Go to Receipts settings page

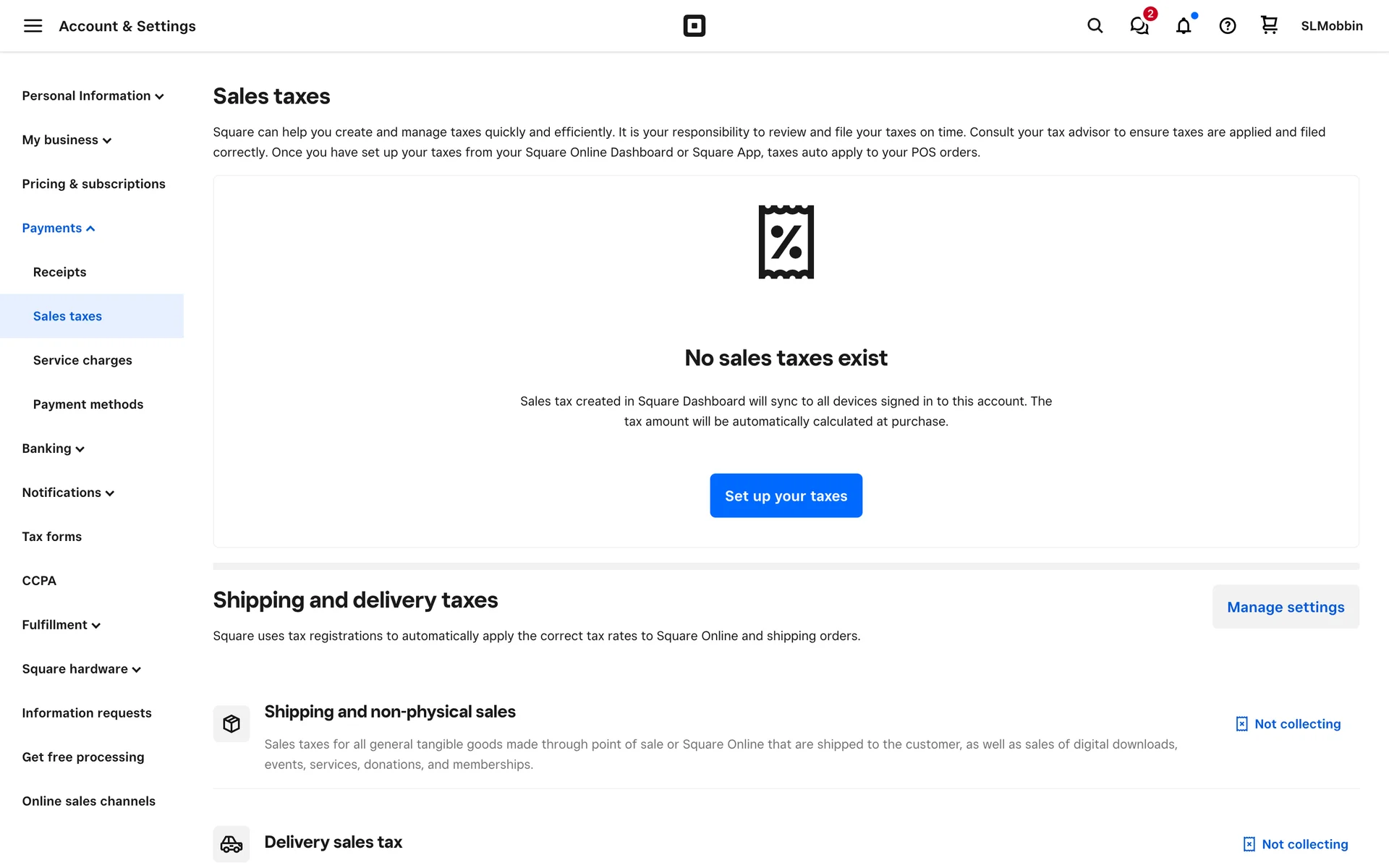click(x=59, y=272)
